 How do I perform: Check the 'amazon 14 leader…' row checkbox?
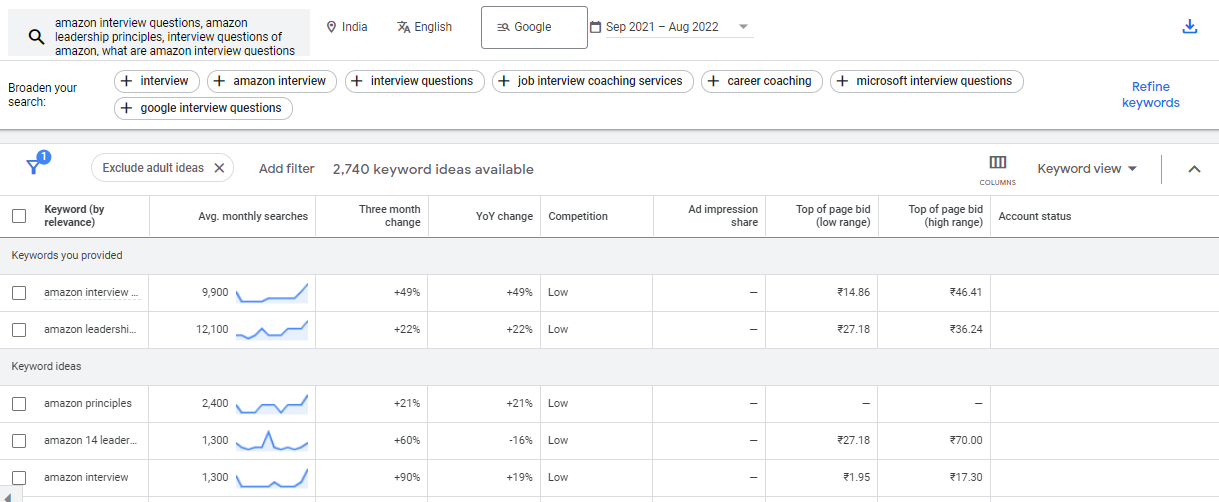click(x=19, y=441)
